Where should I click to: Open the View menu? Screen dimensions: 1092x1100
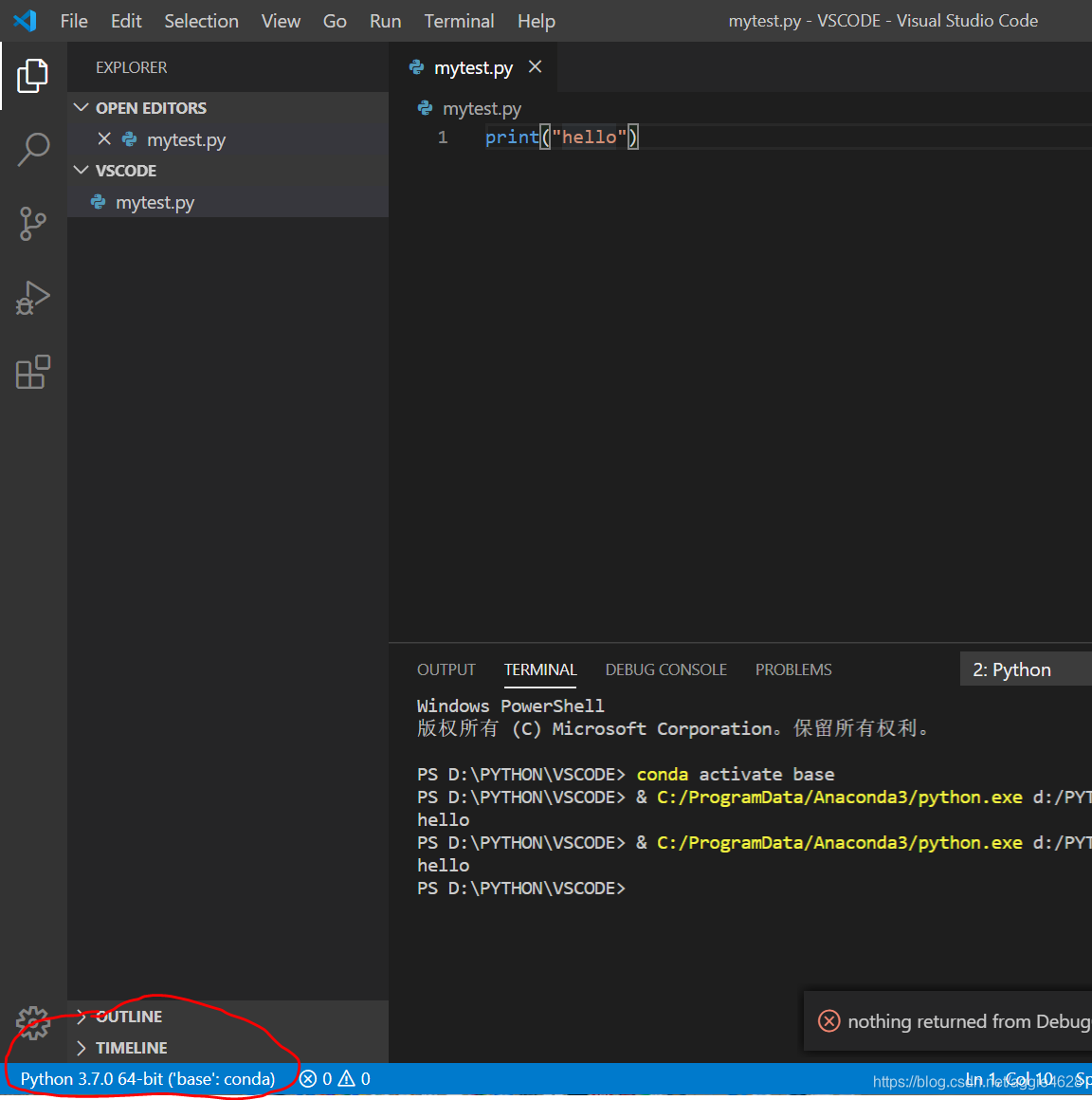(x=281, y=21)
